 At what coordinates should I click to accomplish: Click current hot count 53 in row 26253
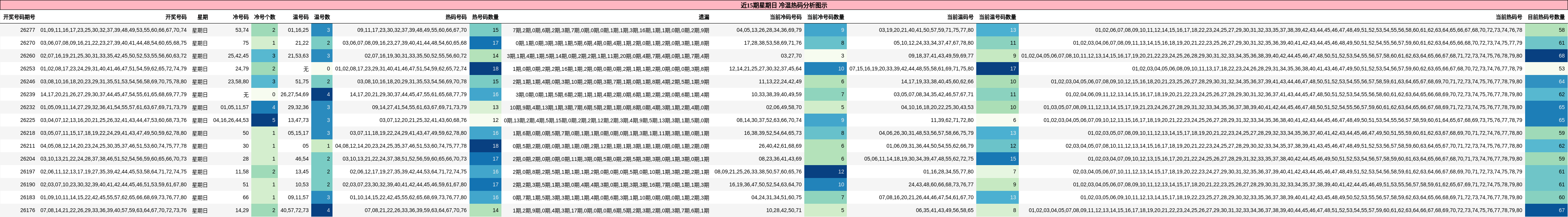(x=1546, y=69)
